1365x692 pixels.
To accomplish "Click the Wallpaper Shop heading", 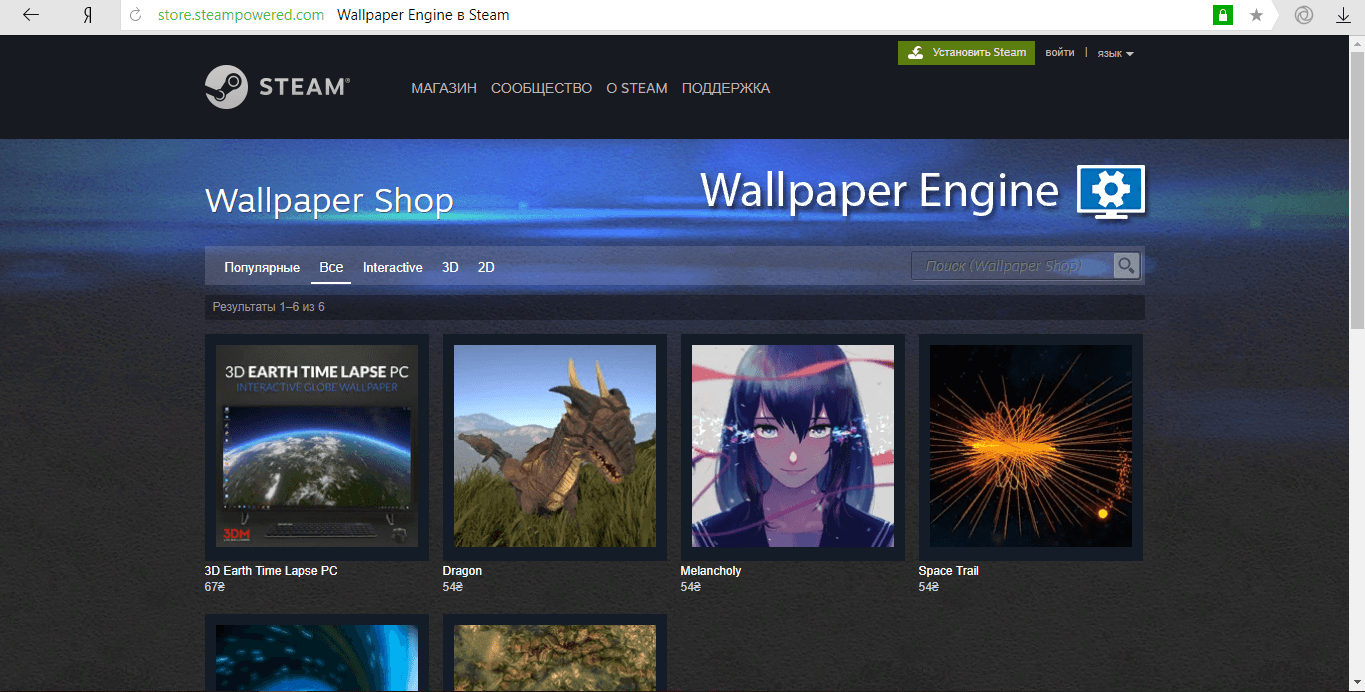I will click(329, 200).
